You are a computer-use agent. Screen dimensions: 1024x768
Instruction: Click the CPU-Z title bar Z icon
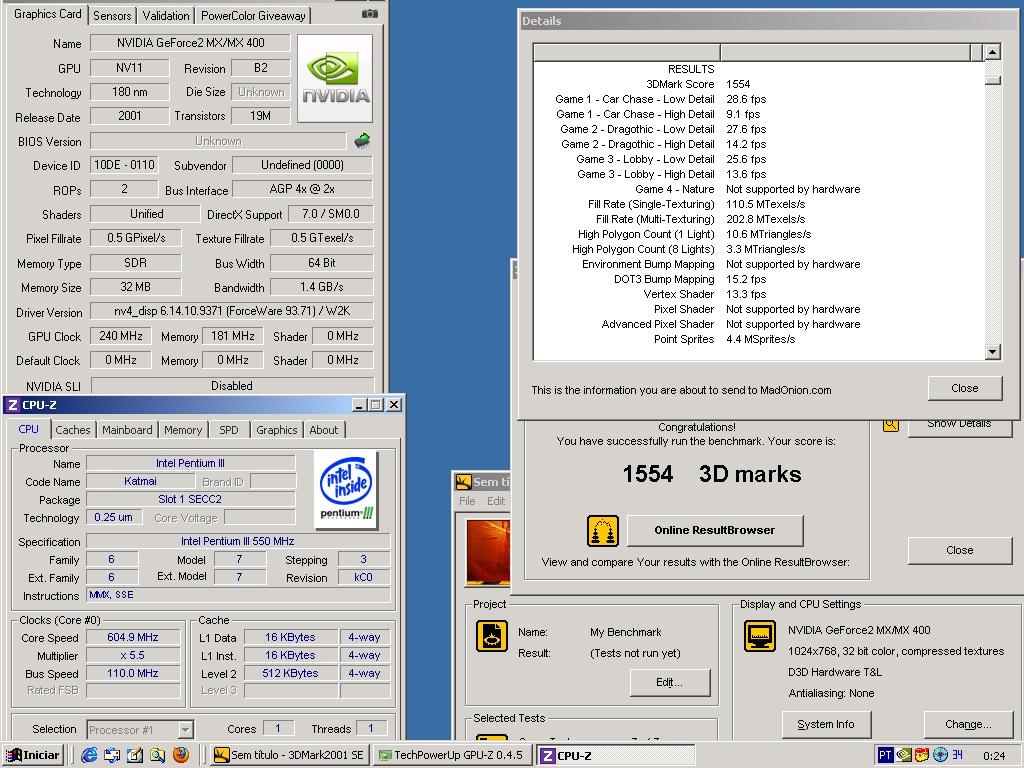[12, 405]
